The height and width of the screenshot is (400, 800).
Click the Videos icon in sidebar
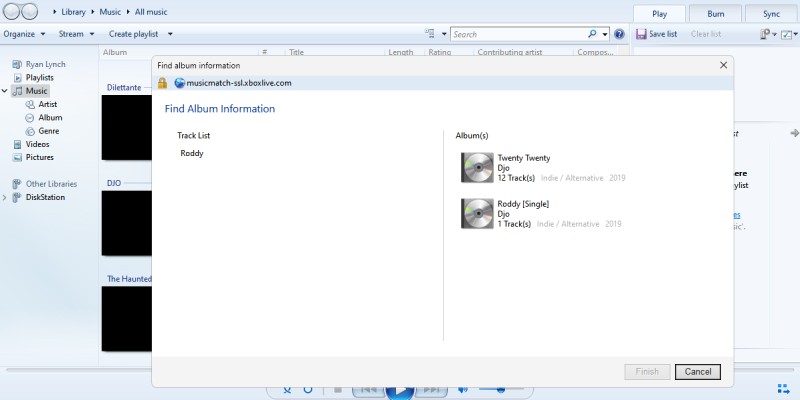click(x=17, y=144)
